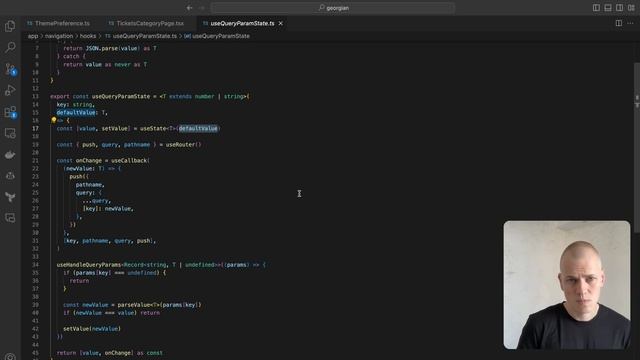Image resolution: width=640 pixels, height=360 pixels.
Task: Click 'setValue(newValue)' on line 42
Action: click(92, 329)
